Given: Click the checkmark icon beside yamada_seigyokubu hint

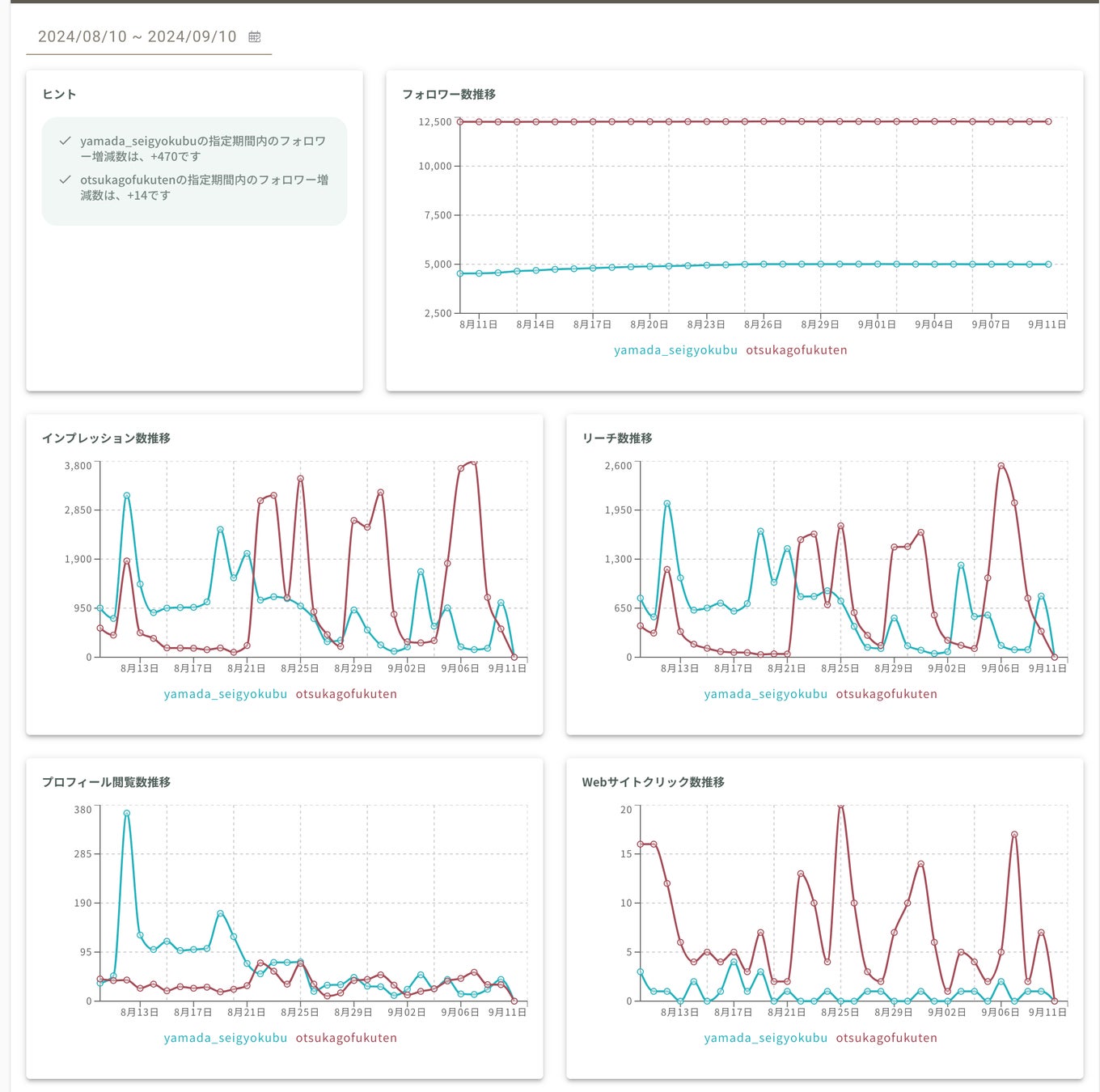Looking at the screenshot, I should point(65,141).
